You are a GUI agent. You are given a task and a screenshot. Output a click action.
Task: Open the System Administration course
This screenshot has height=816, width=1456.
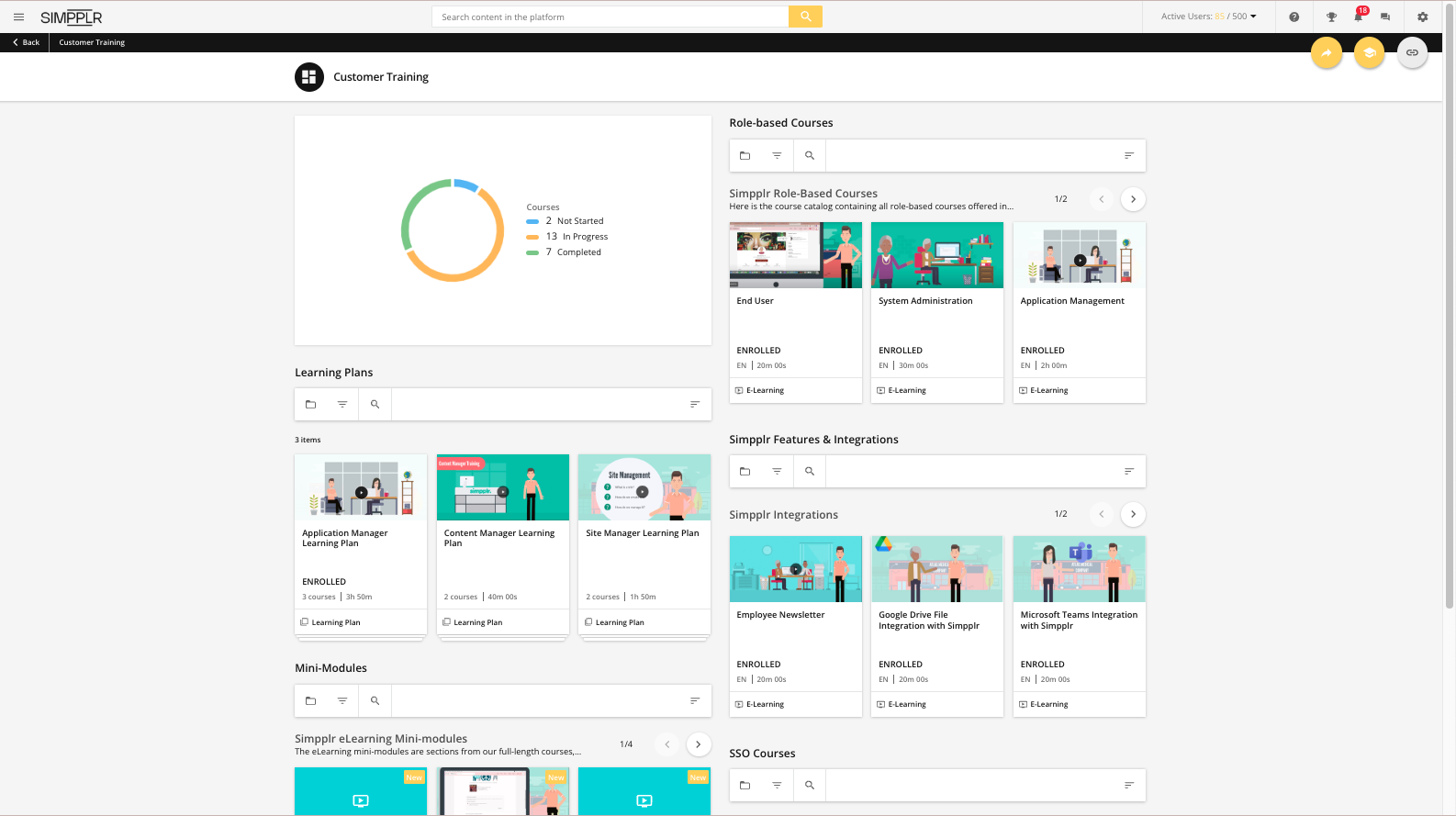coord(937,312)
